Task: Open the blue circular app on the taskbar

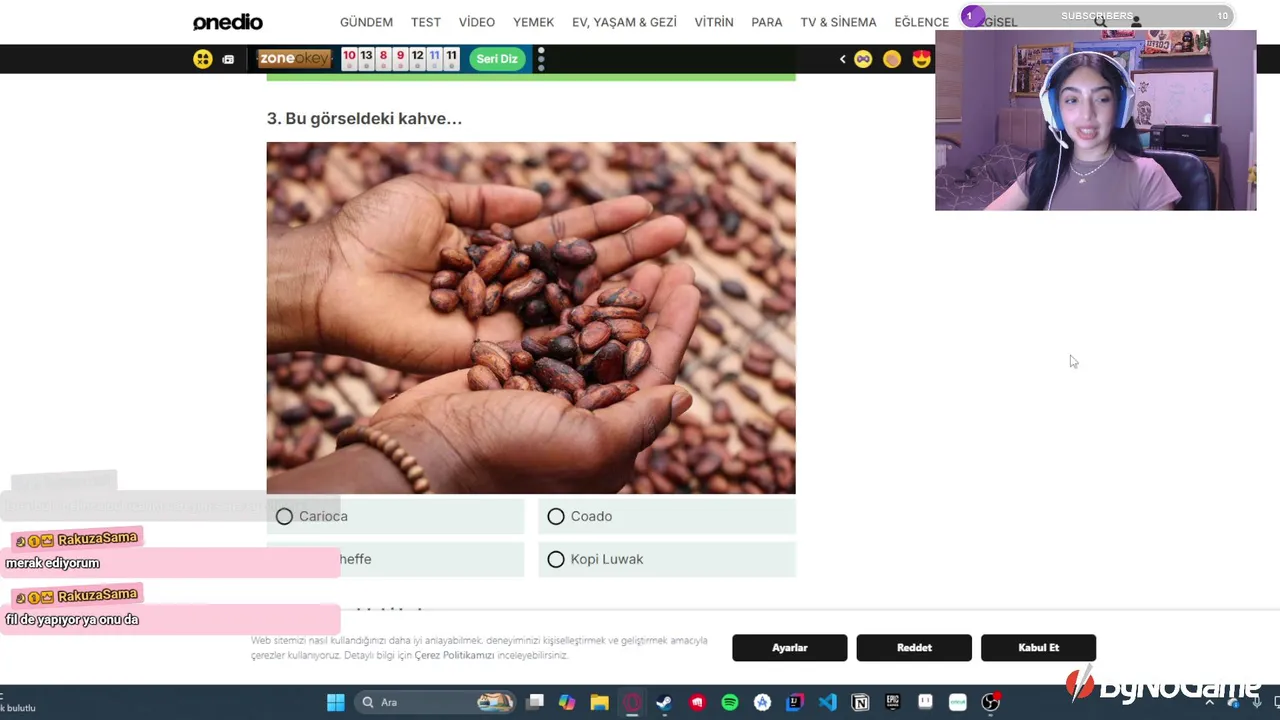Action: point(762,702)
